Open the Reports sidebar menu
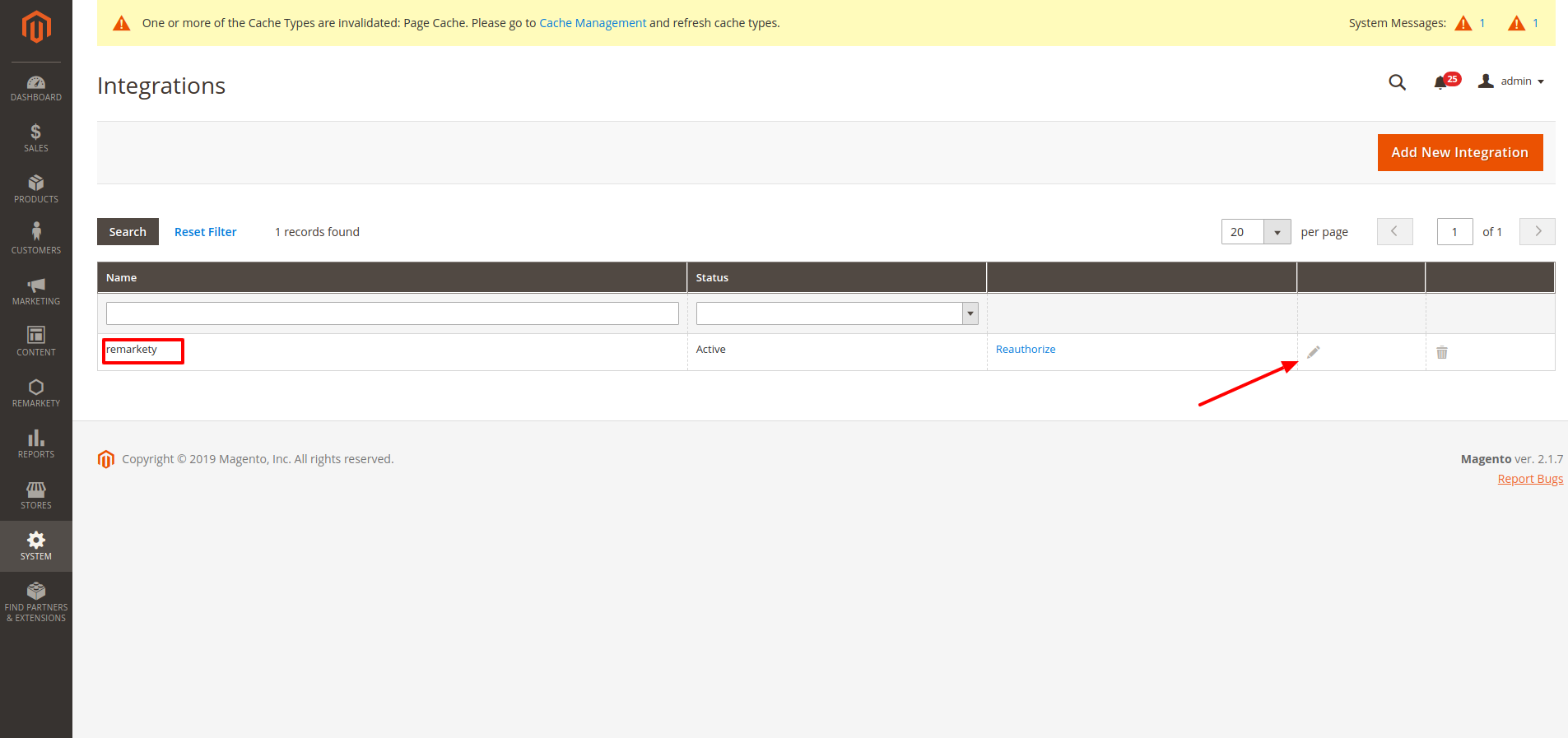 coord(36,443)
